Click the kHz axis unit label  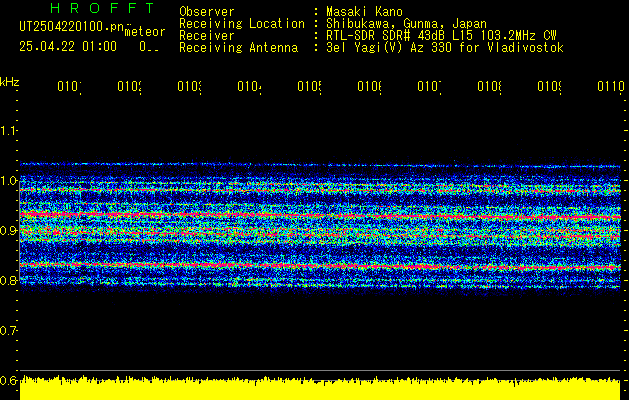click(10, 83)
